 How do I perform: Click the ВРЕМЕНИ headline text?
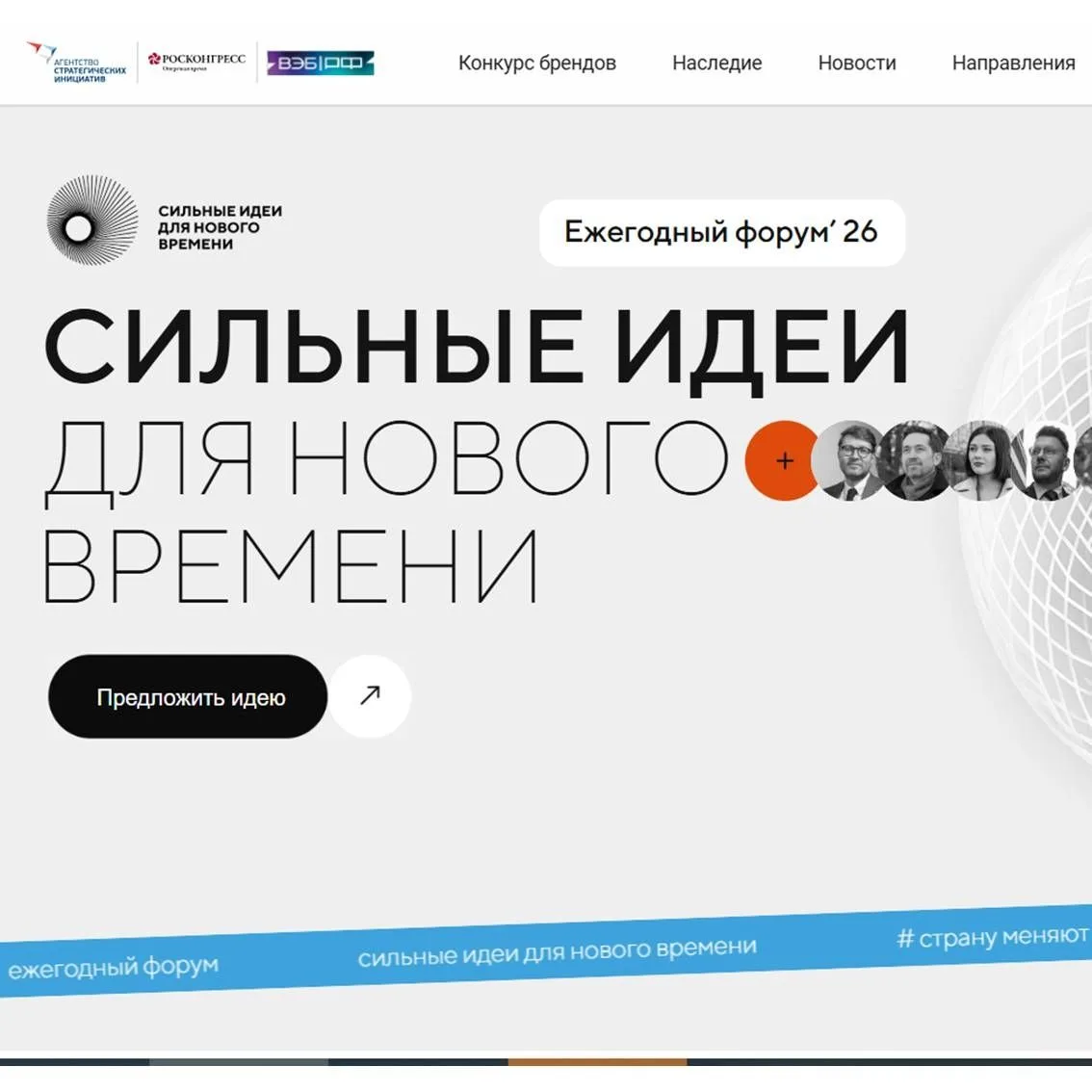pyautogui.click(x=291, y=565)
